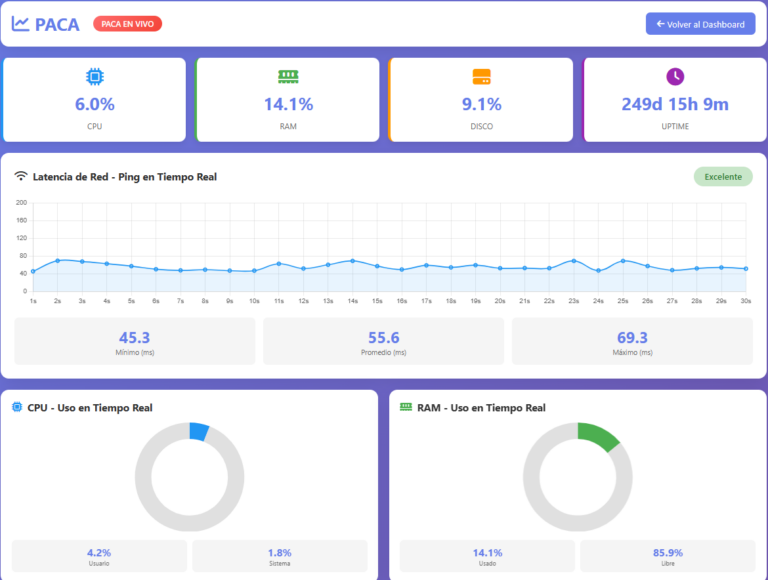Select the Promedio 55.6 ms stat box
Screen dimensions: 768x580
pyautogui.click(x=384, y=342)
